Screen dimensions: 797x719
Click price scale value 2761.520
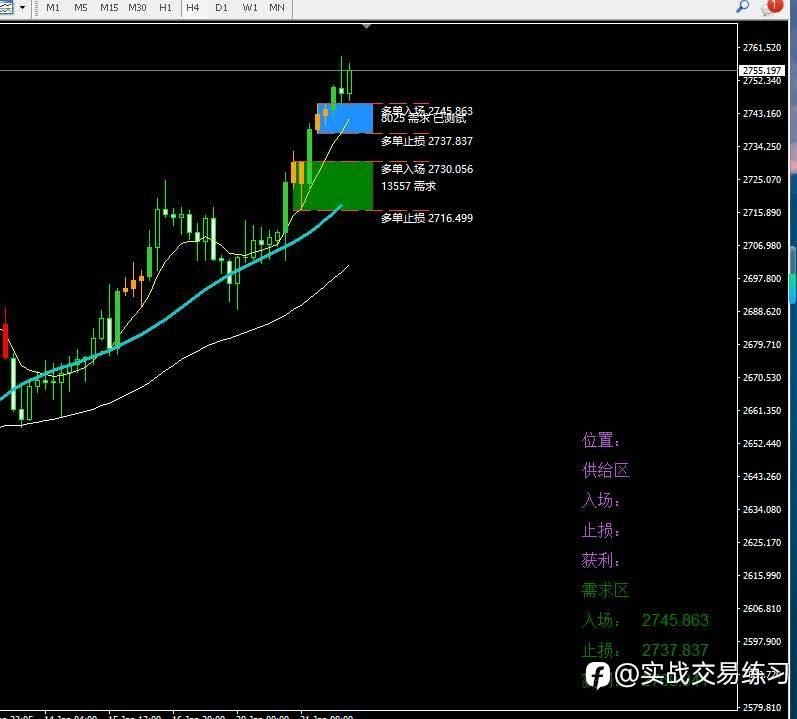[x=762, y=48]
